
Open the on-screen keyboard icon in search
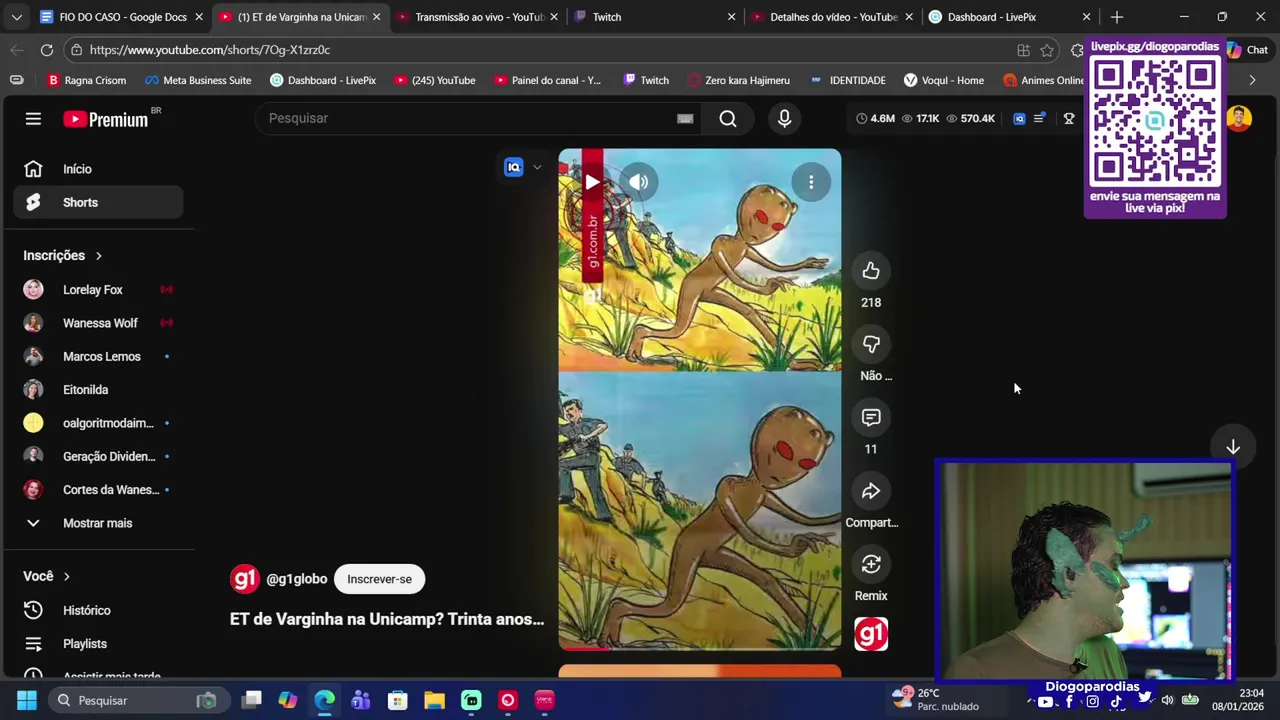pyautogui.click(x=685, y=119)
